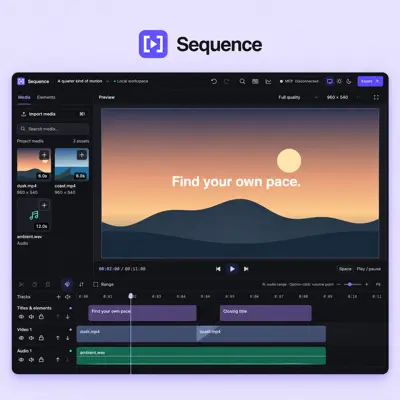Add ambient.wav to timeline with plus icon
This screenshot has height=400, width=400.
(x=44, y=205)
